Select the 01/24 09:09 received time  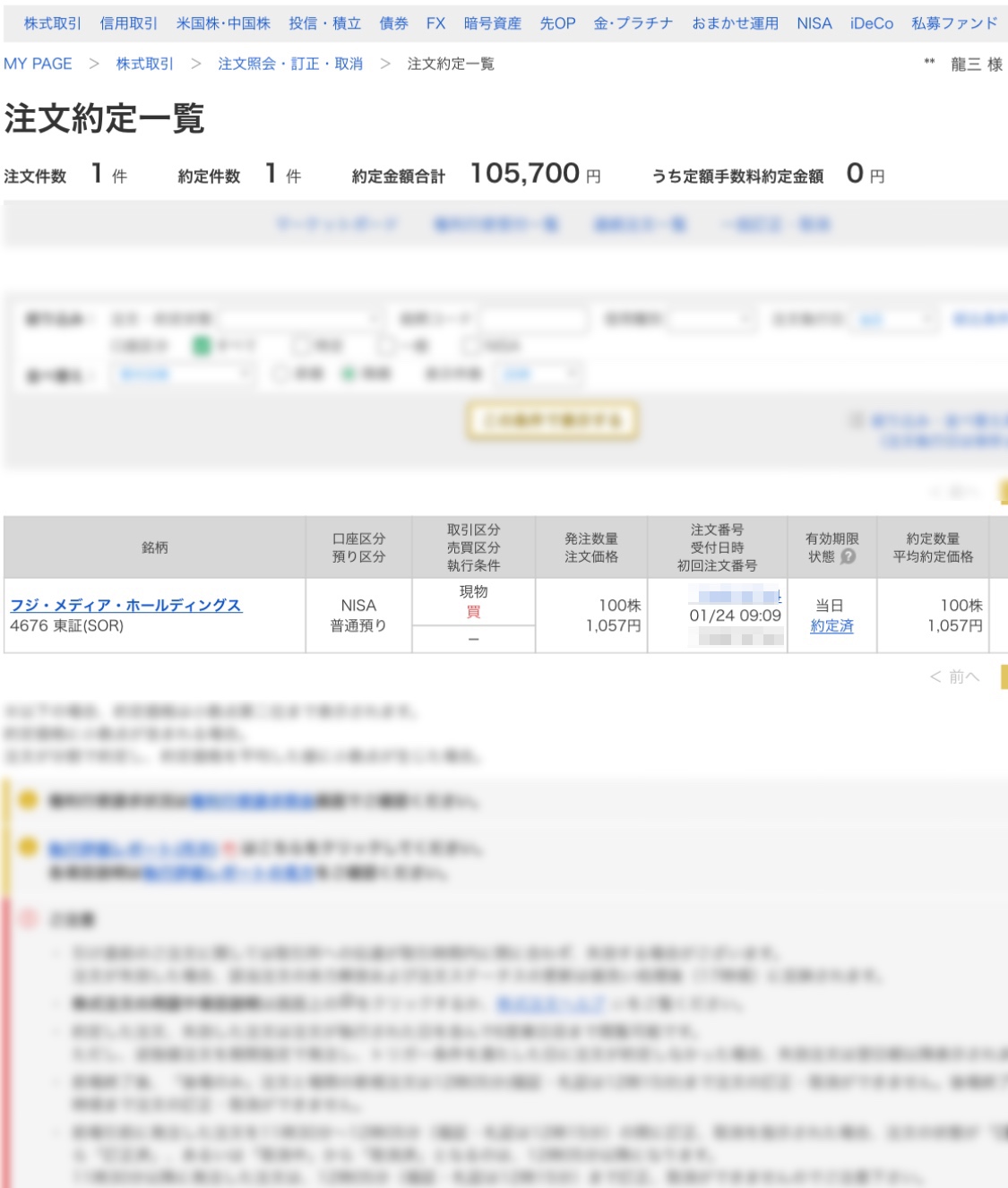click(x=736, y=616)
